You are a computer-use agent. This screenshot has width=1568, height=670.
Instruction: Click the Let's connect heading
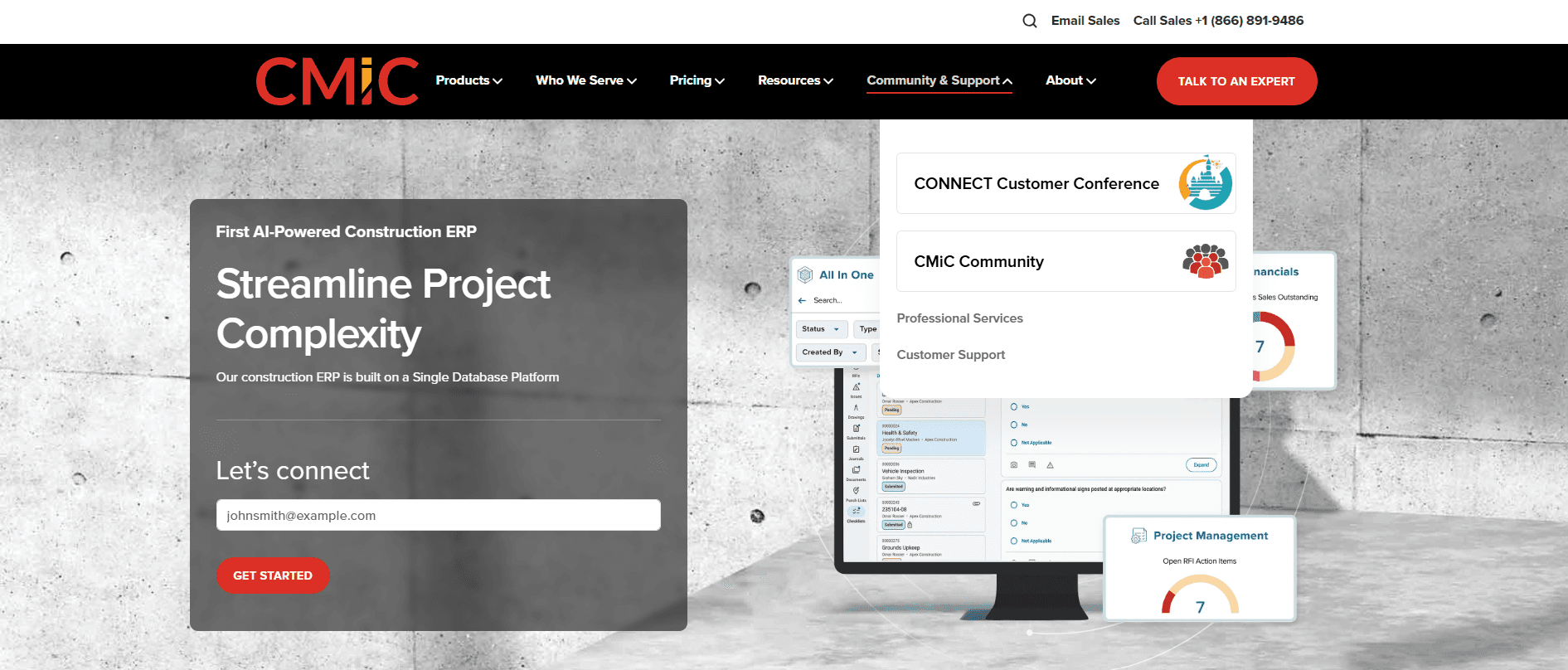pyautogui.click(x=293, y=471)
